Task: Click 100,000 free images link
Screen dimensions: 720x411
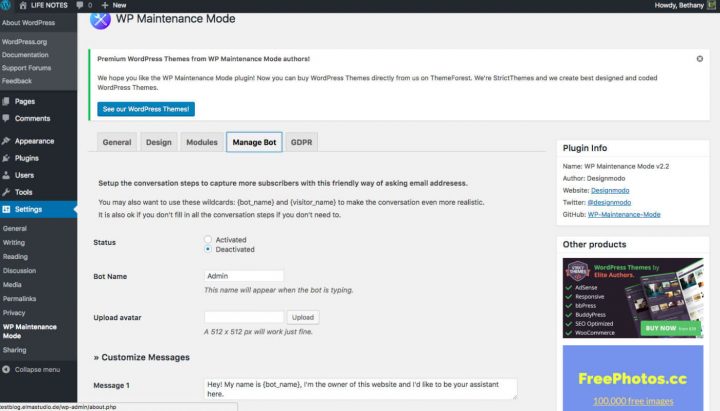Action: [633, 400]
